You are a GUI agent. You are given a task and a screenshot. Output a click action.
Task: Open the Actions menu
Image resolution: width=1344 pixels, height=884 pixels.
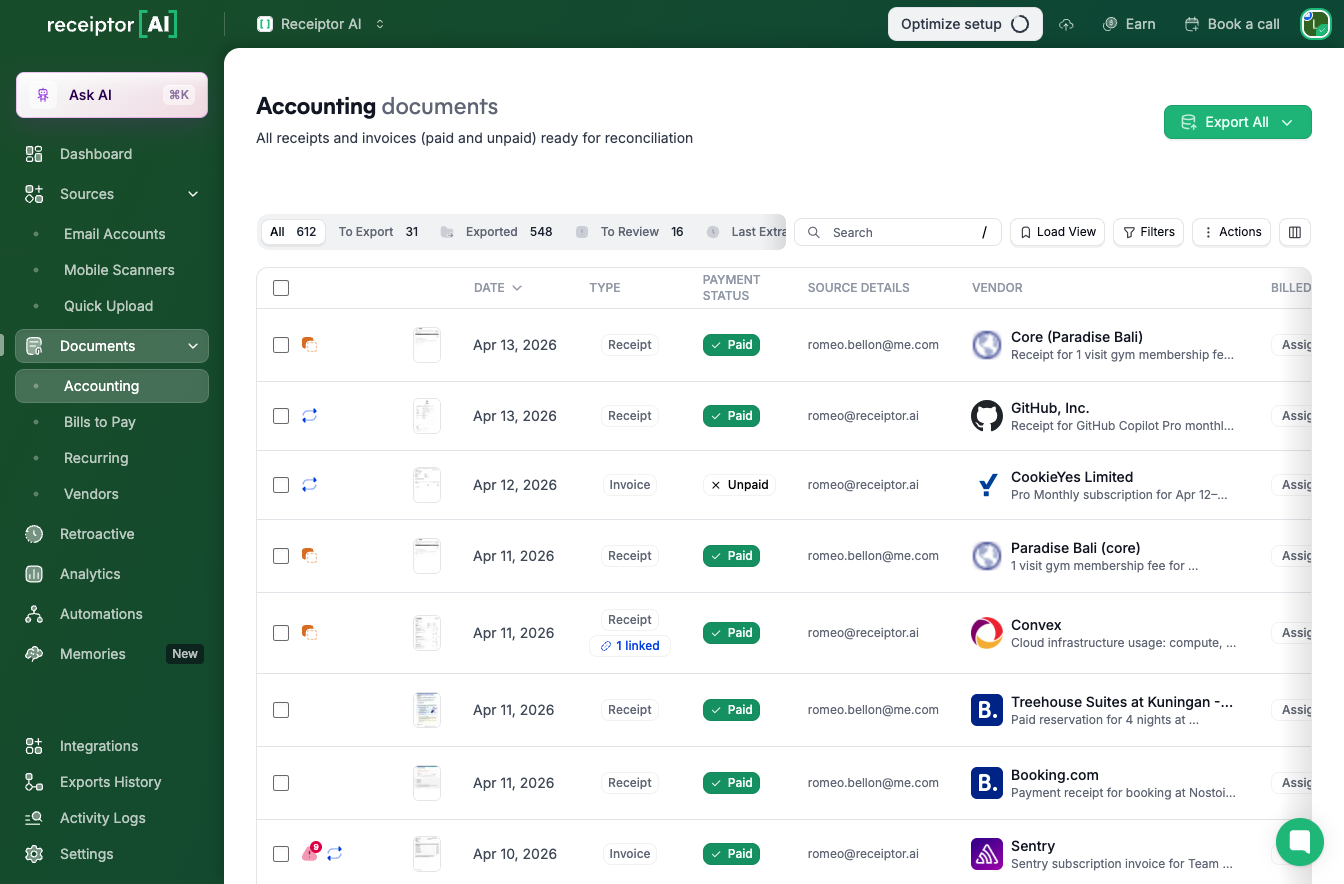(1231, 232)
